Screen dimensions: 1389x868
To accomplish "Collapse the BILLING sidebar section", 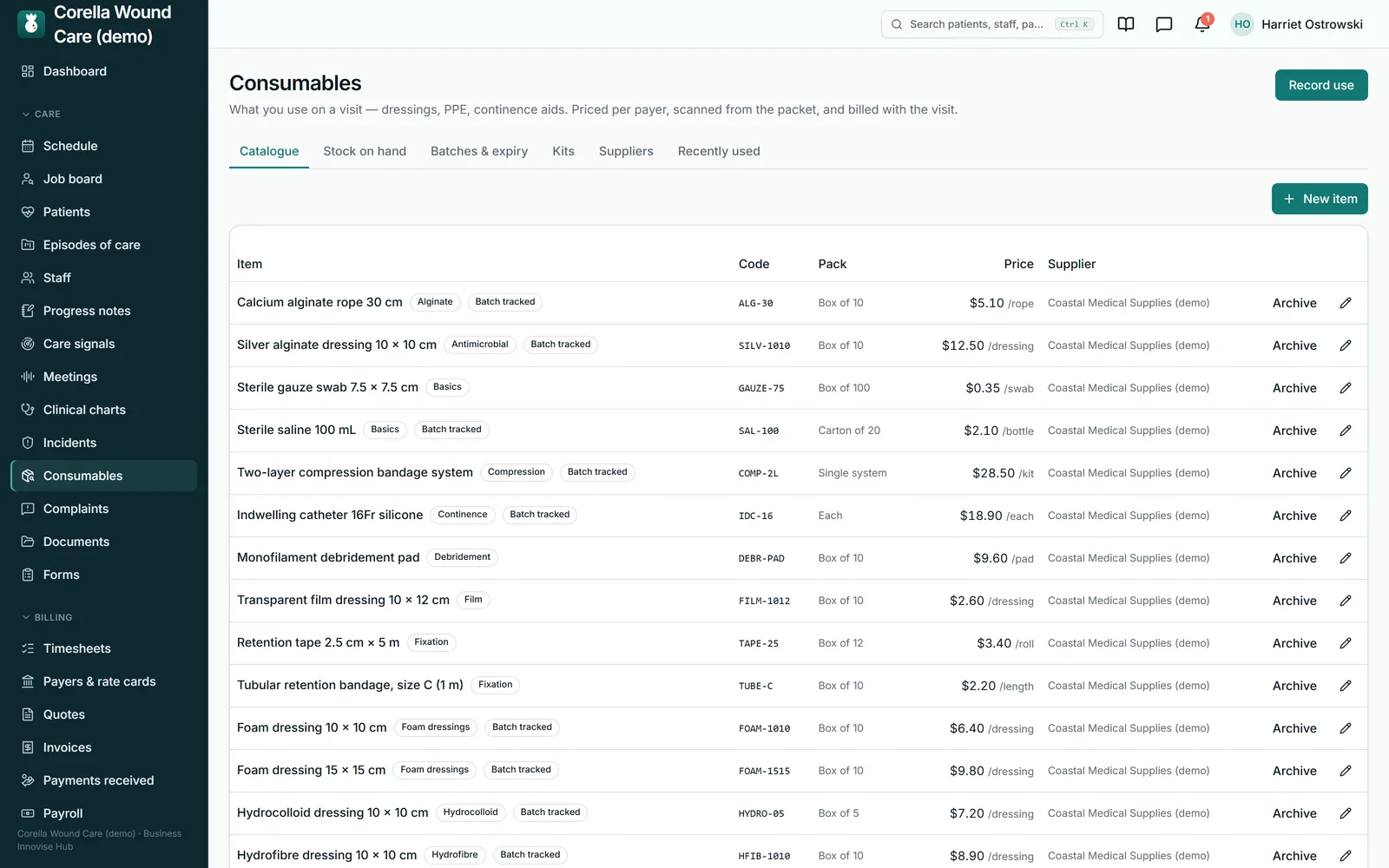I will [47, 617].
